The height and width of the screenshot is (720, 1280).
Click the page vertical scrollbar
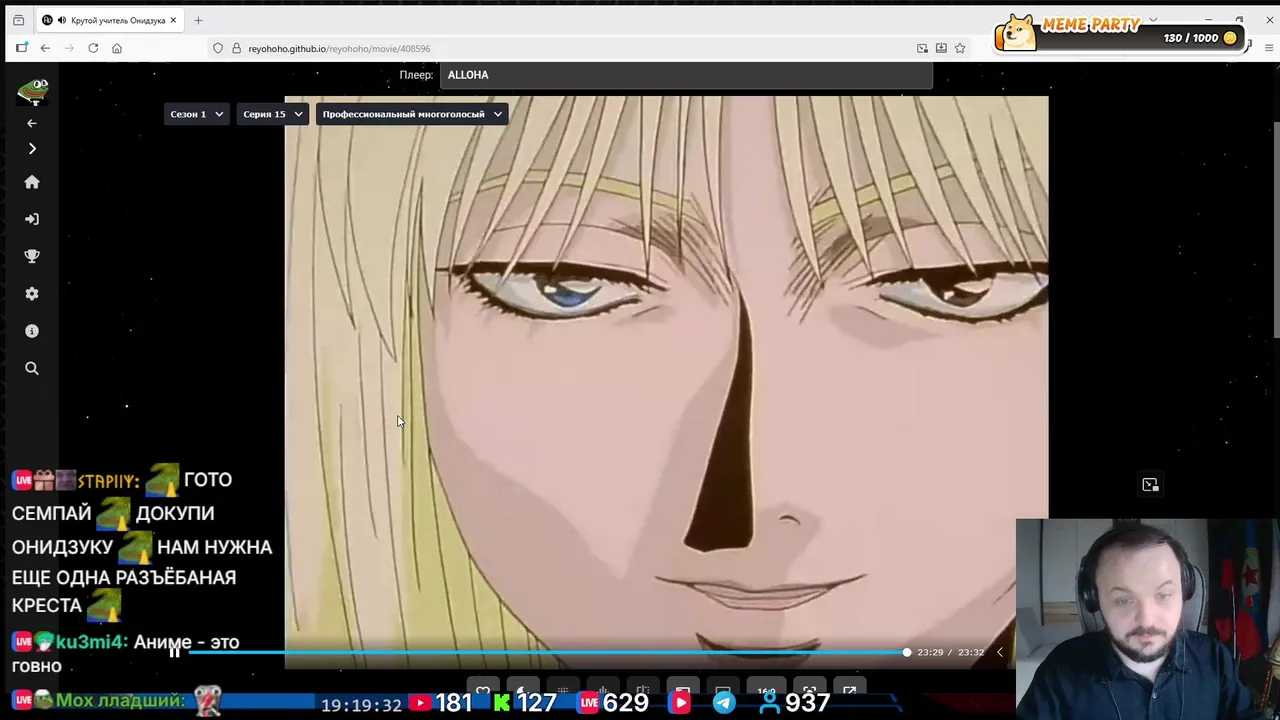point(1276,230)
